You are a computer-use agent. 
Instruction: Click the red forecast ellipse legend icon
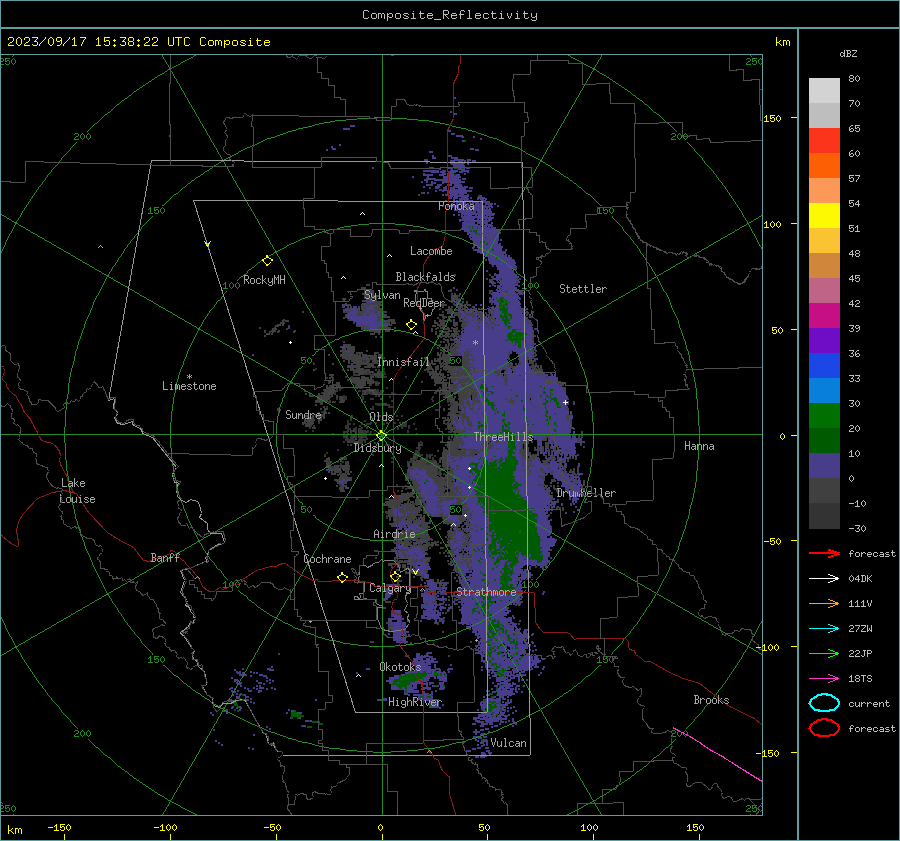(x=824, y=728)
